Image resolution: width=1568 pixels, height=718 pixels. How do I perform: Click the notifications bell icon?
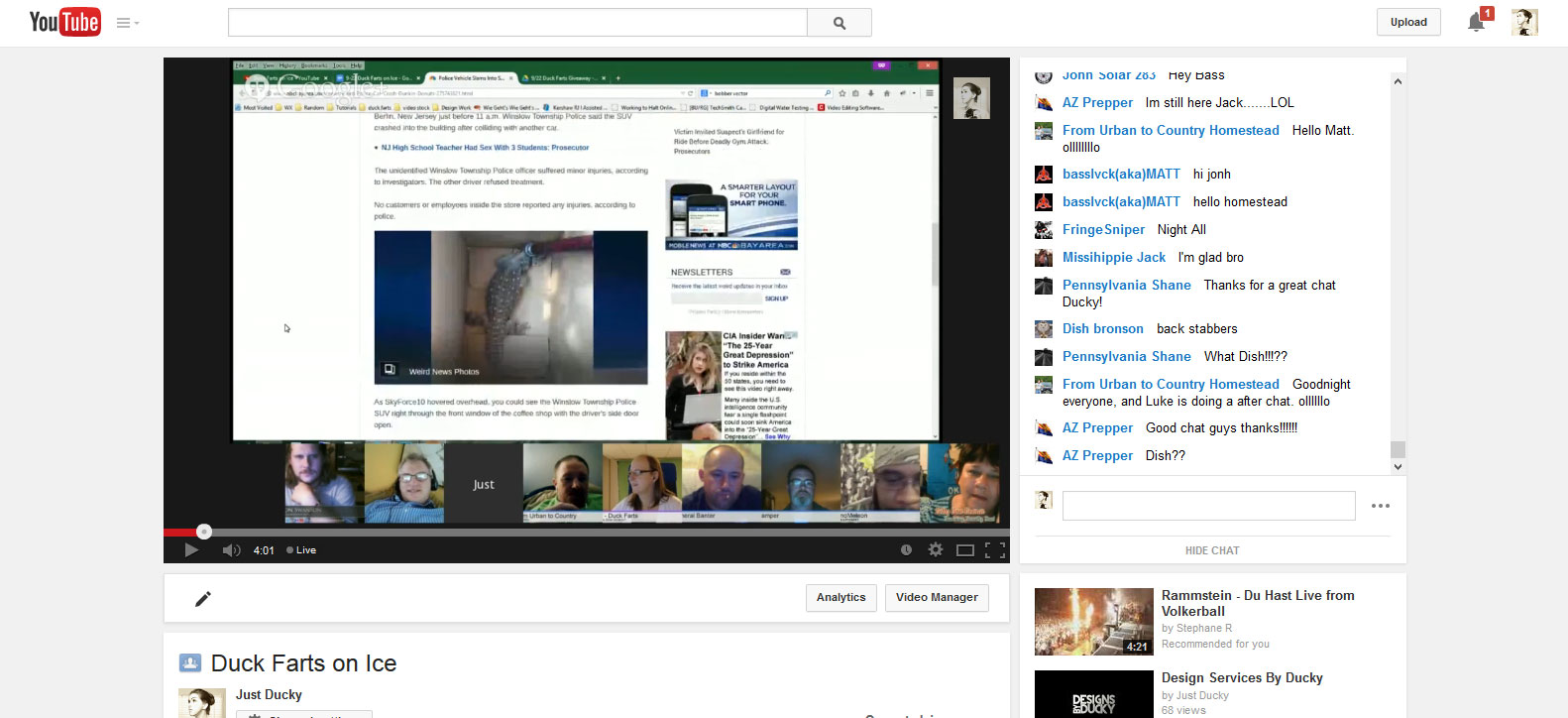tap(1476, 22)
